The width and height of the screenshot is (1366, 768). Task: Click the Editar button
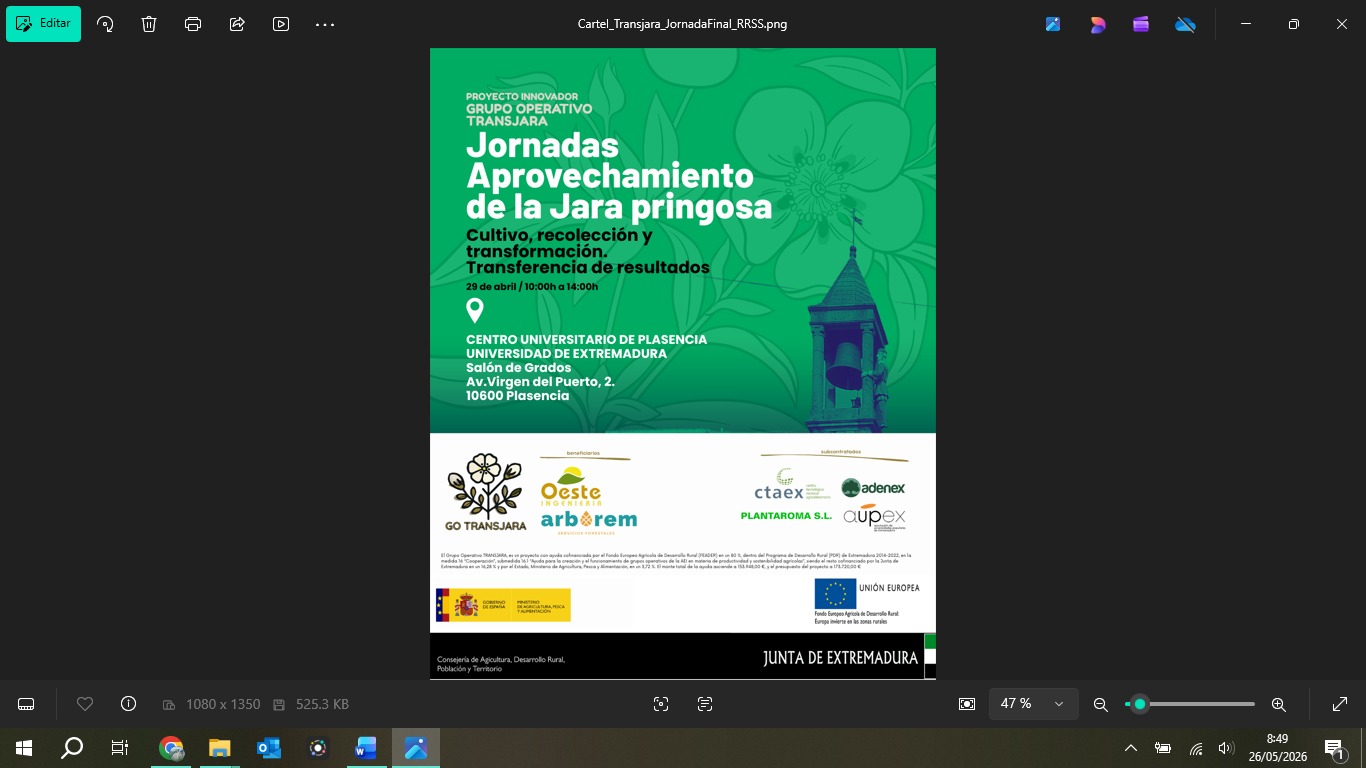click(x=43, y=24)
